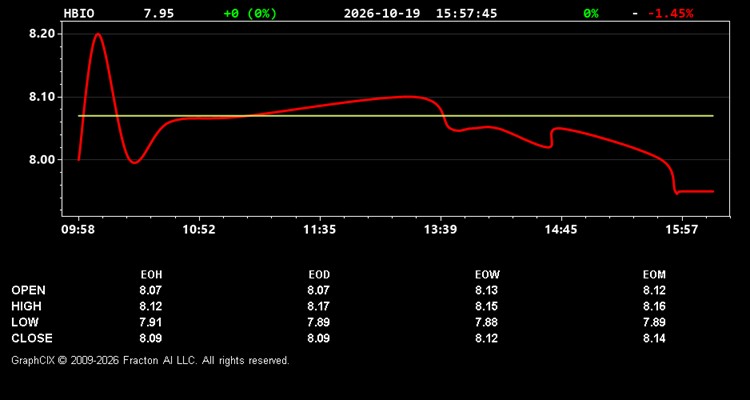The width and height of the screenshot is (750, 400).
Task: Click the GraphCIX copyright notice
Action: click(x=150, y=360)
